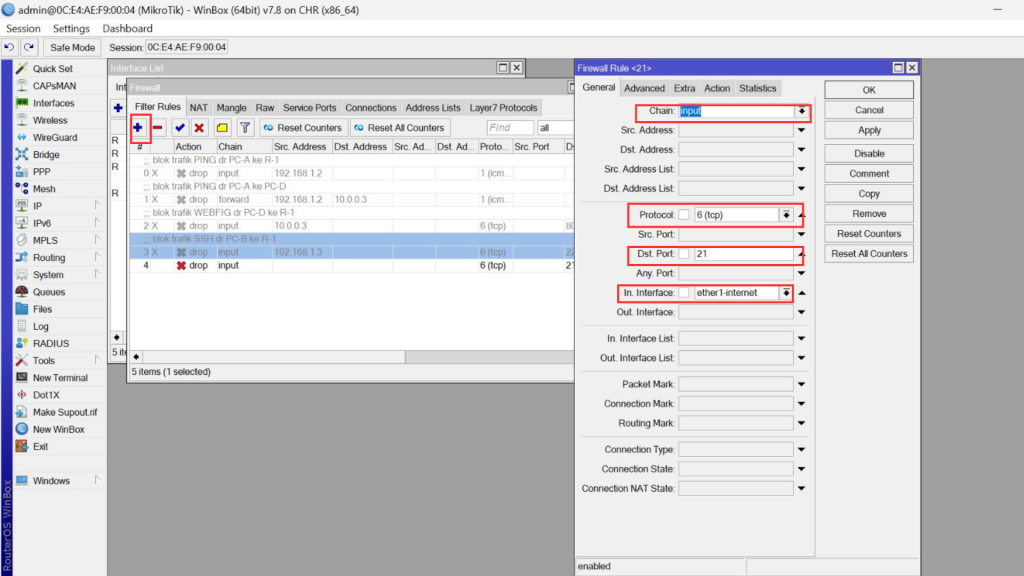1024x576 pixels.
Task: Open WireGuard from the sidebar
Action: (x=54, y=137)
